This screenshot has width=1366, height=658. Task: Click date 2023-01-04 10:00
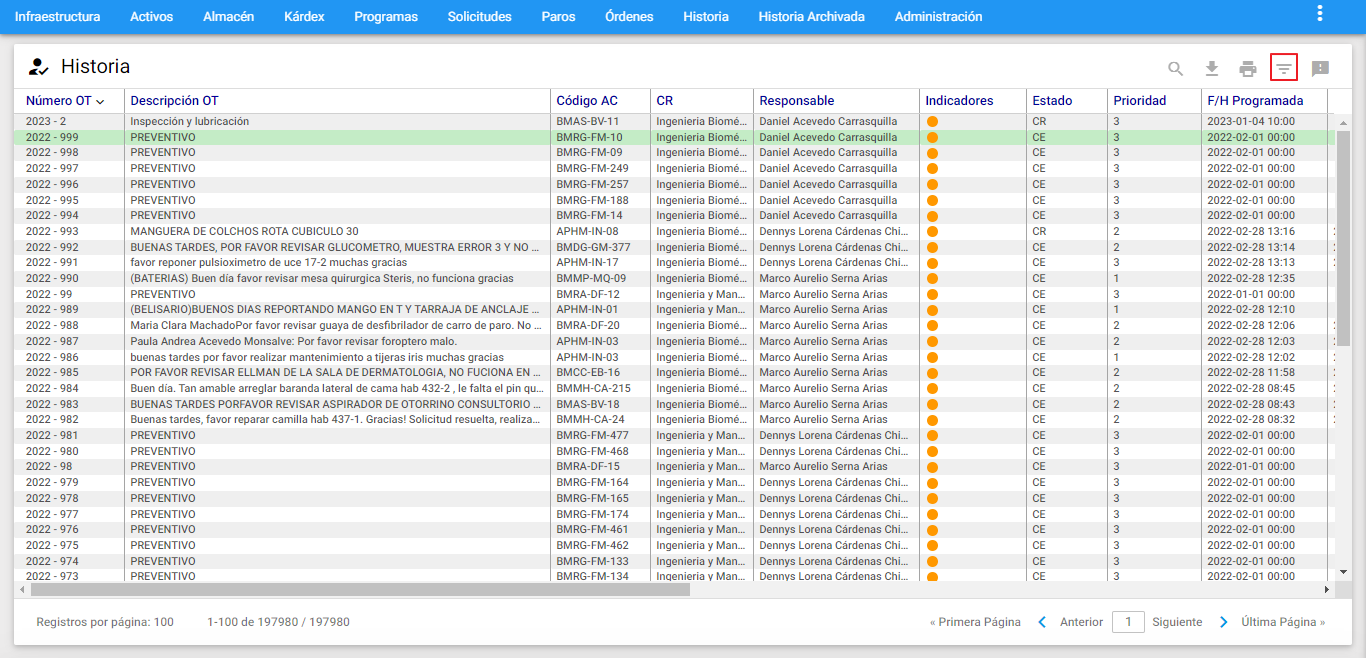tap(1251, 121)
